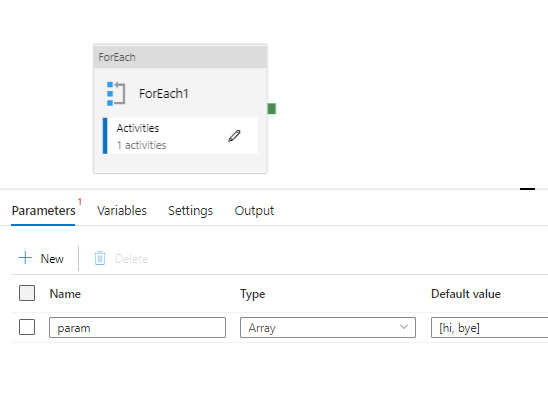
Task: Collapse panel using the minimize dash icon
Action: (527, 189)
